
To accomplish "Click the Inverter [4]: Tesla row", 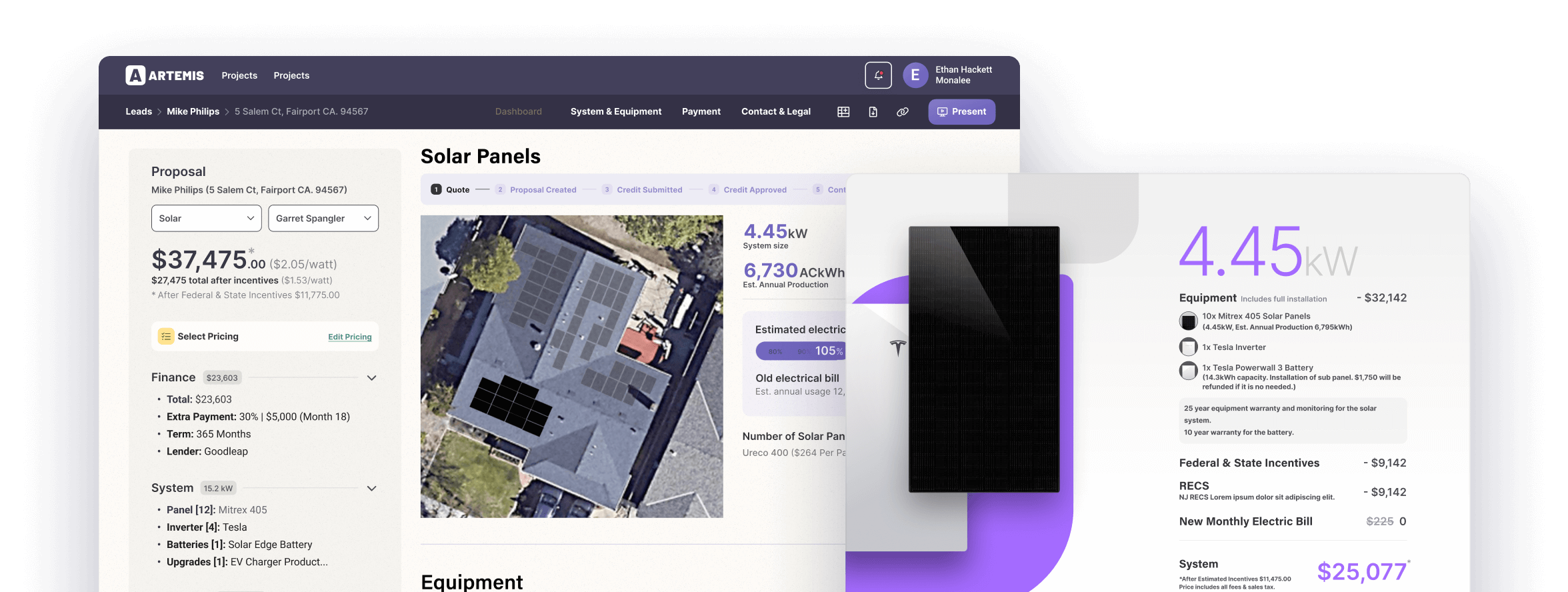I will point(207,527).
